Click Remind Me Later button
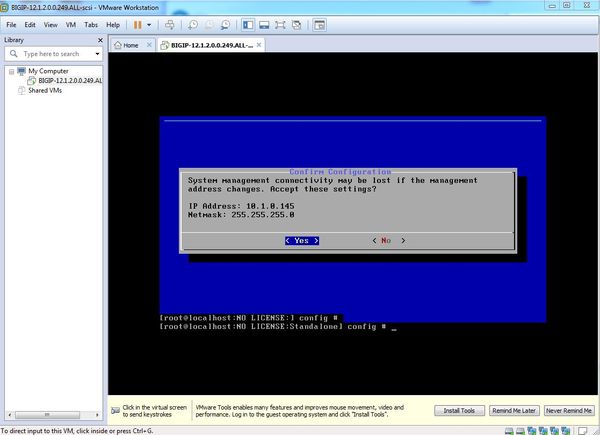600x435 pixels. (x=514, y=411)
